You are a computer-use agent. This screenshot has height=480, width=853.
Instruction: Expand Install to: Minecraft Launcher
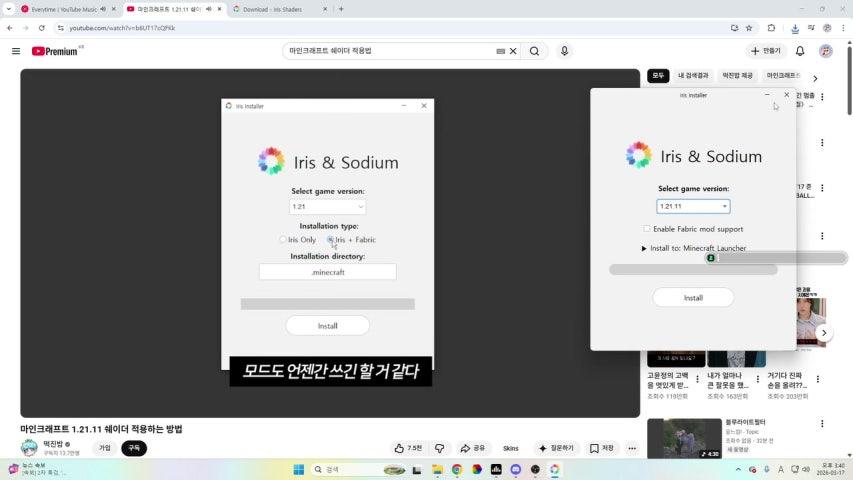pos(644,248)
